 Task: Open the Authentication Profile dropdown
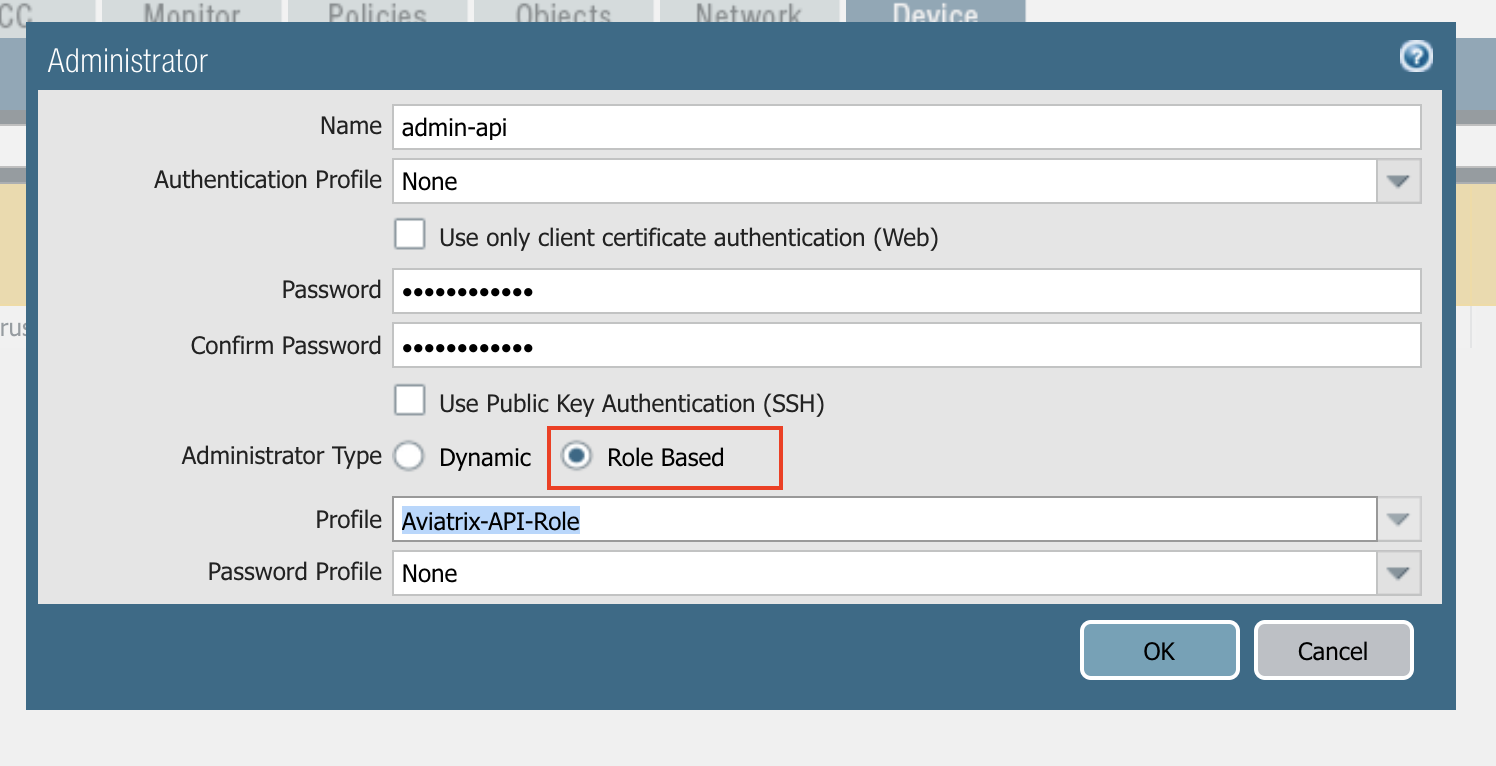pyautogui.click(x=1399, y=181)
